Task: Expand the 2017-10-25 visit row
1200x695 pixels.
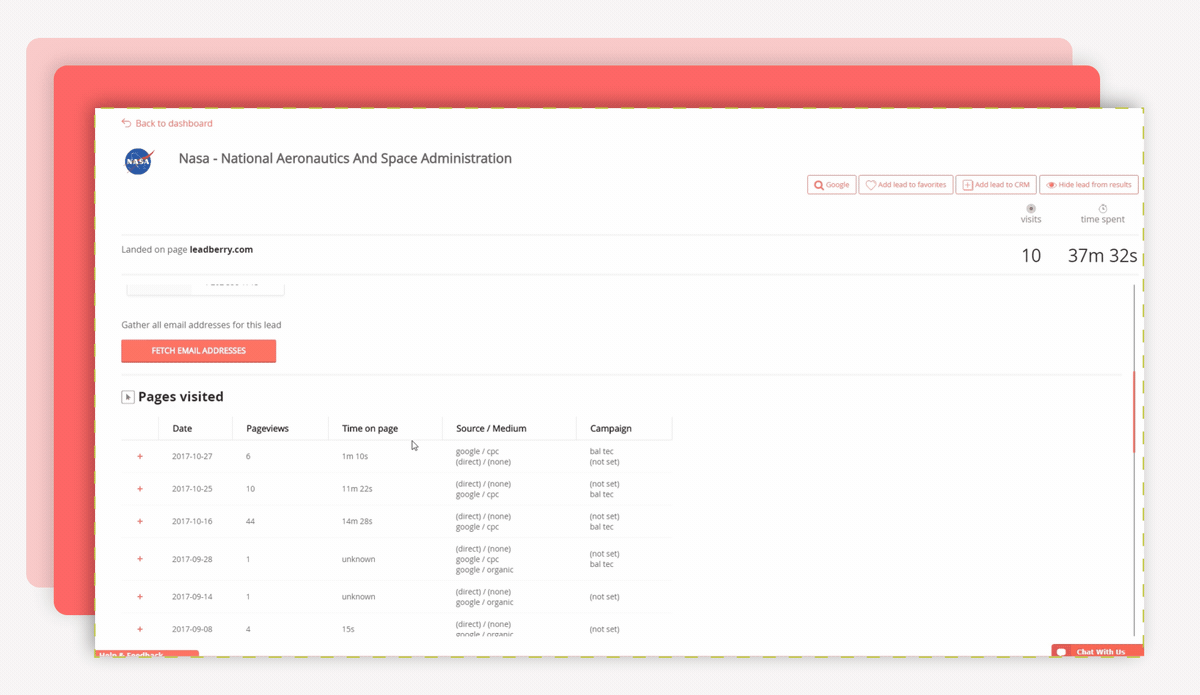Action: (x=140, y=489)
